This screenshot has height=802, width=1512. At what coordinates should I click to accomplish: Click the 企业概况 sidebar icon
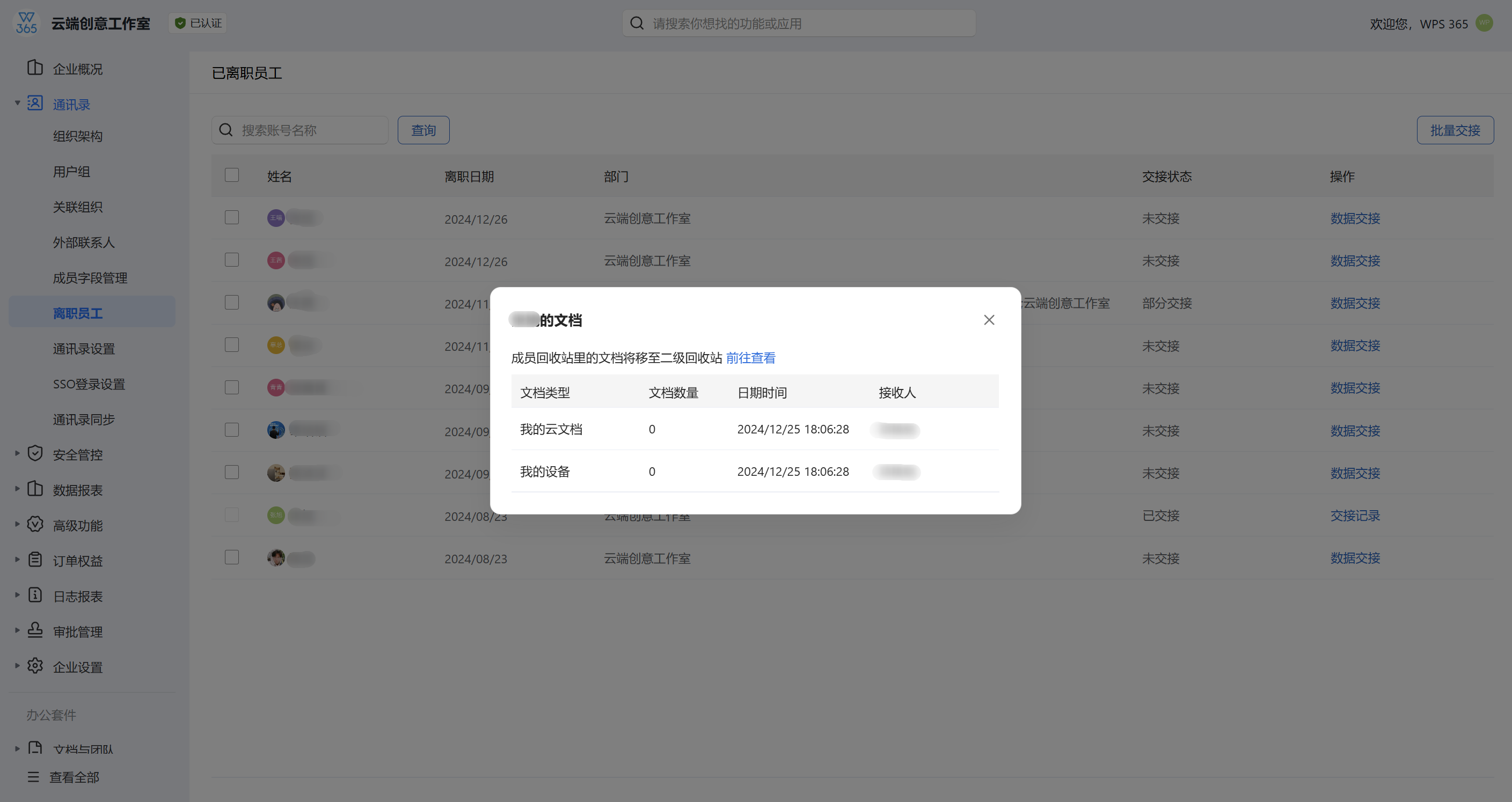coord(35,68)
